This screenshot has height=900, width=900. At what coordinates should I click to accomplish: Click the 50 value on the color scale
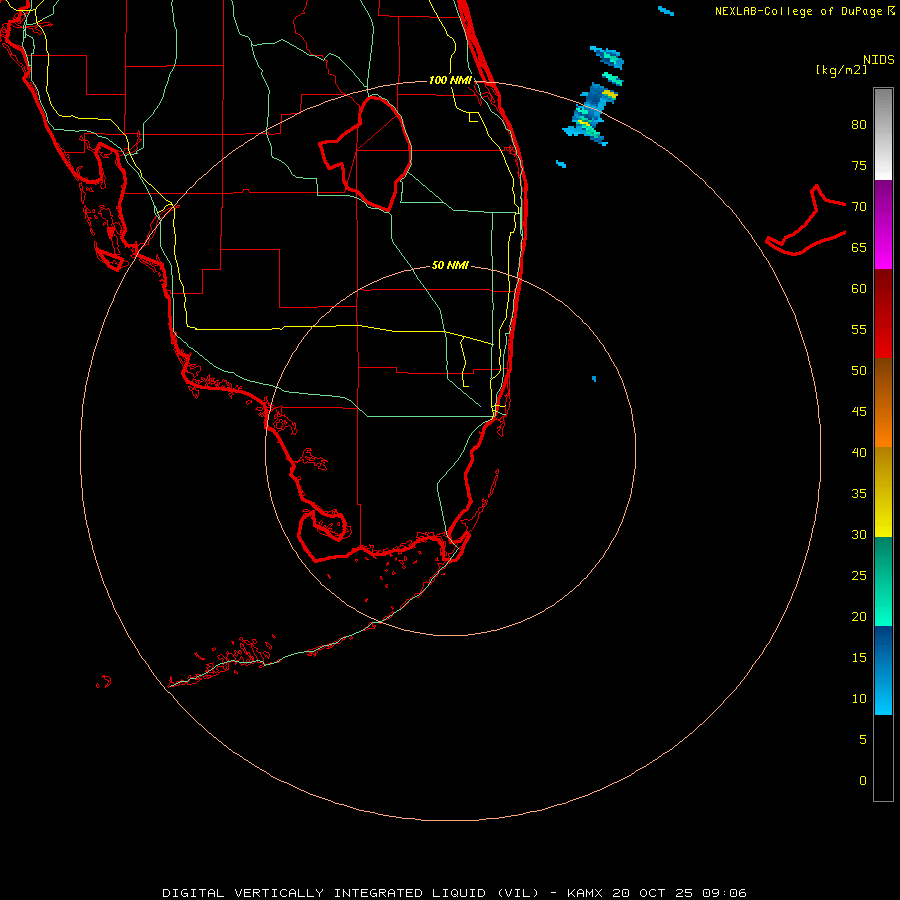(x=859, y=371)
